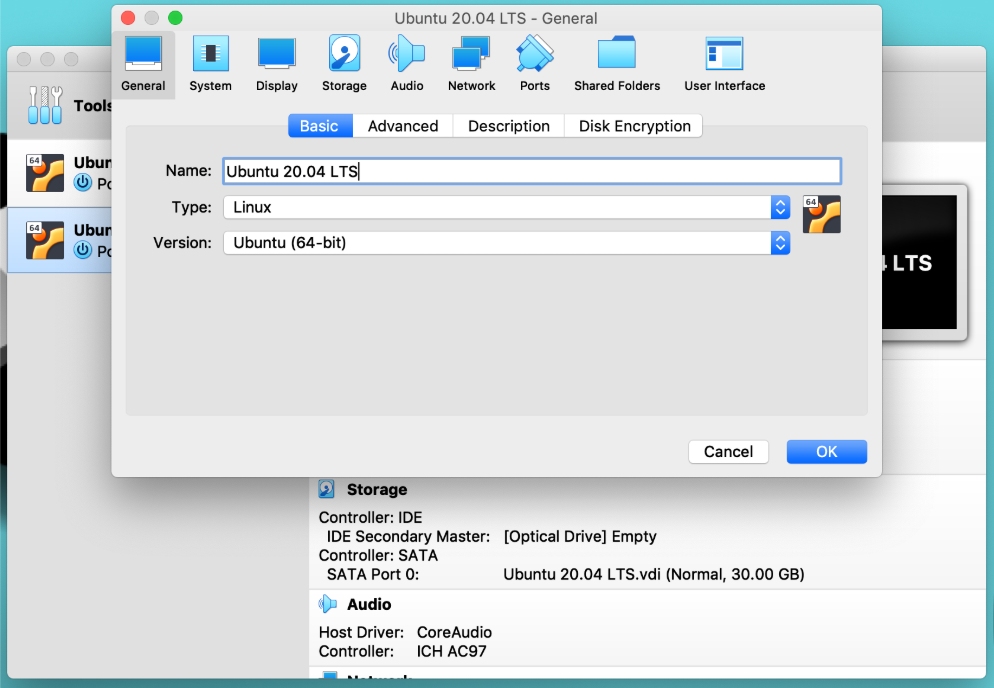Screen dimensions: 994x688
Task: Click the Audio section heading in details
Action: click(x=369, y=604)
